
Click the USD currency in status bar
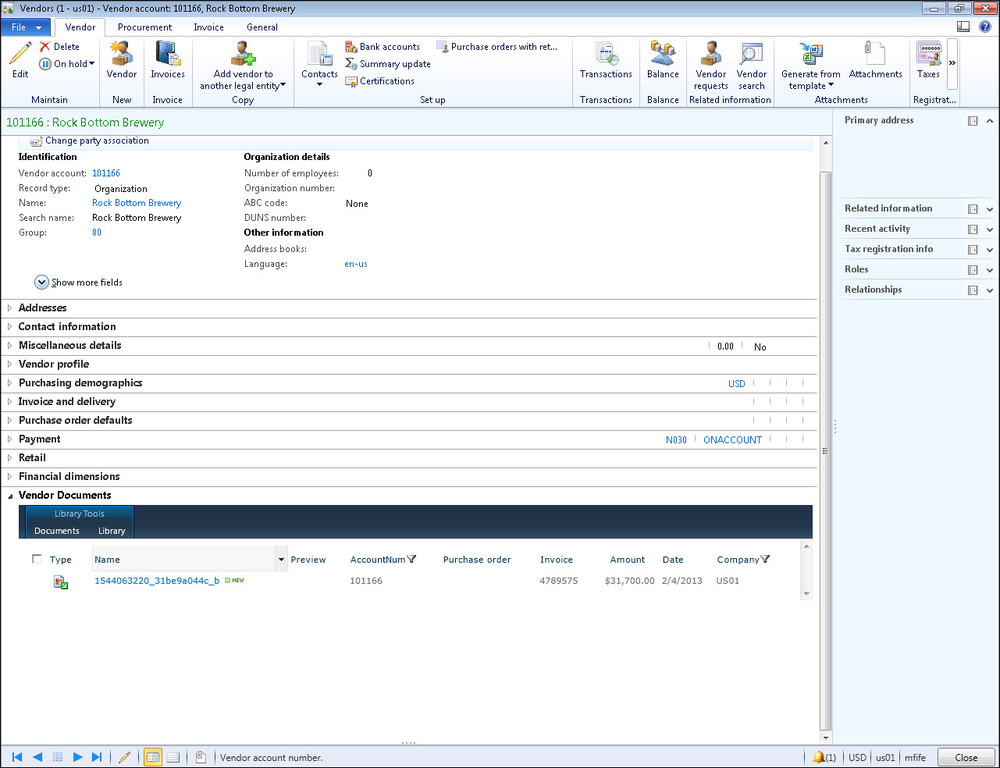pyautogui.click(x=857, y=758)
